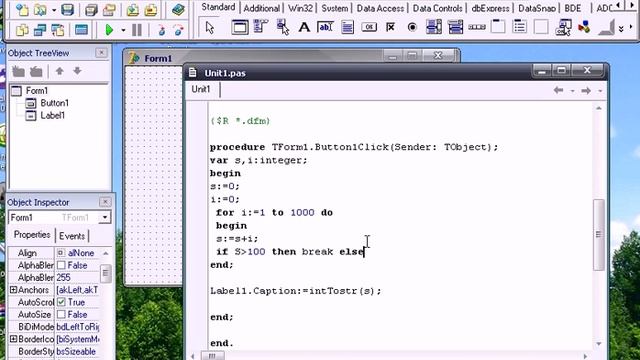Select the CheckBox component icon
This screenshot has width=640, height=360.
[x=390, y=27]
